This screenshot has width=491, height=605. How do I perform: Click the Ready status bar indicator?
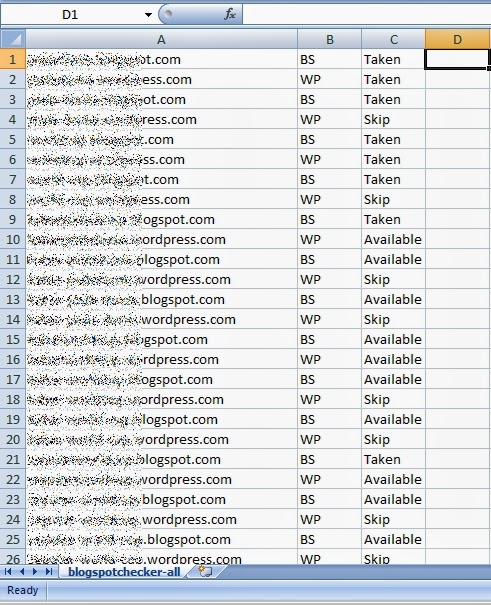click(22, 590)
